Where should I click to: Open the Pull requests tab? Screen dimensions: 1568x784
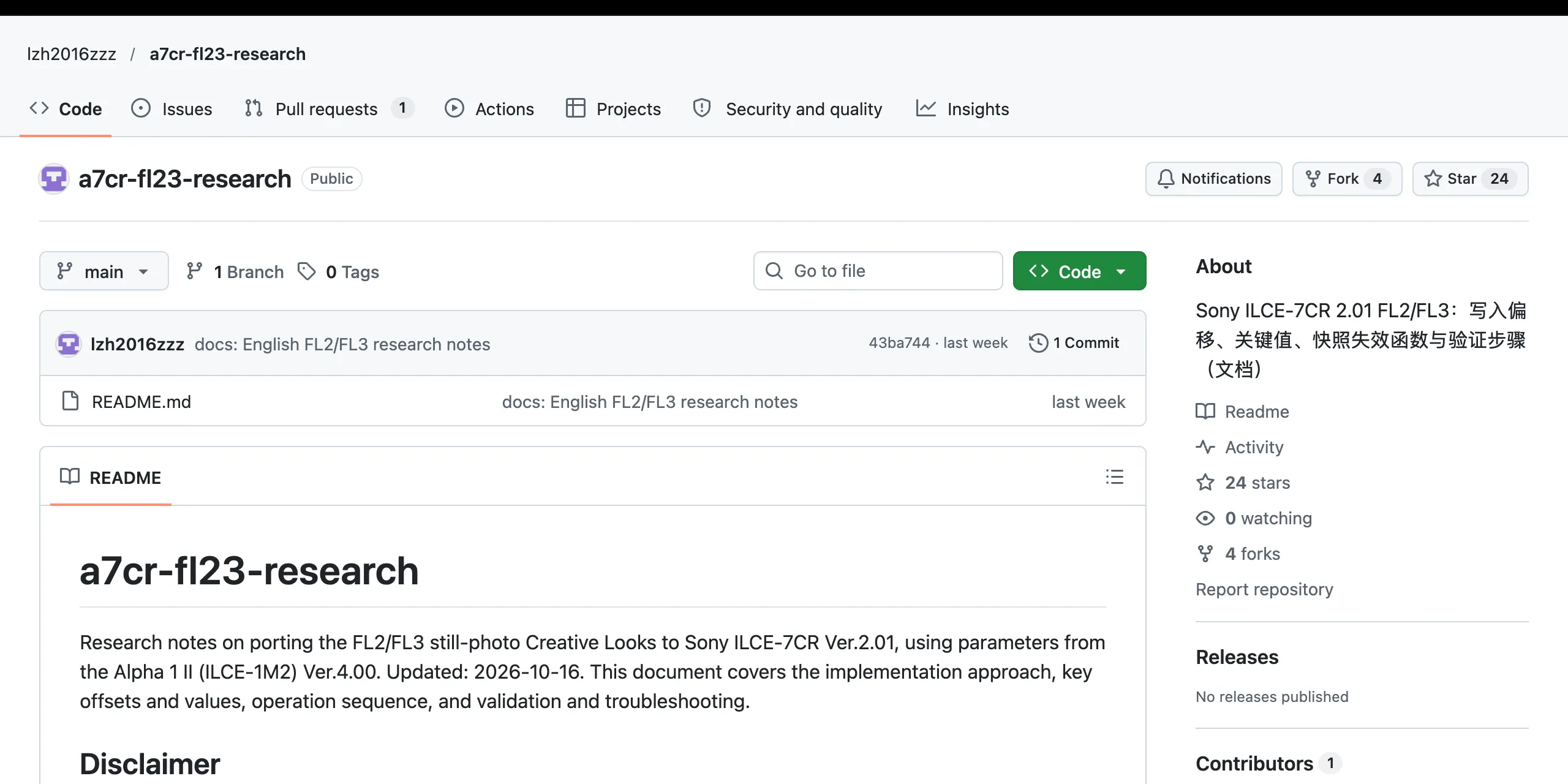[x=329, y=109]
